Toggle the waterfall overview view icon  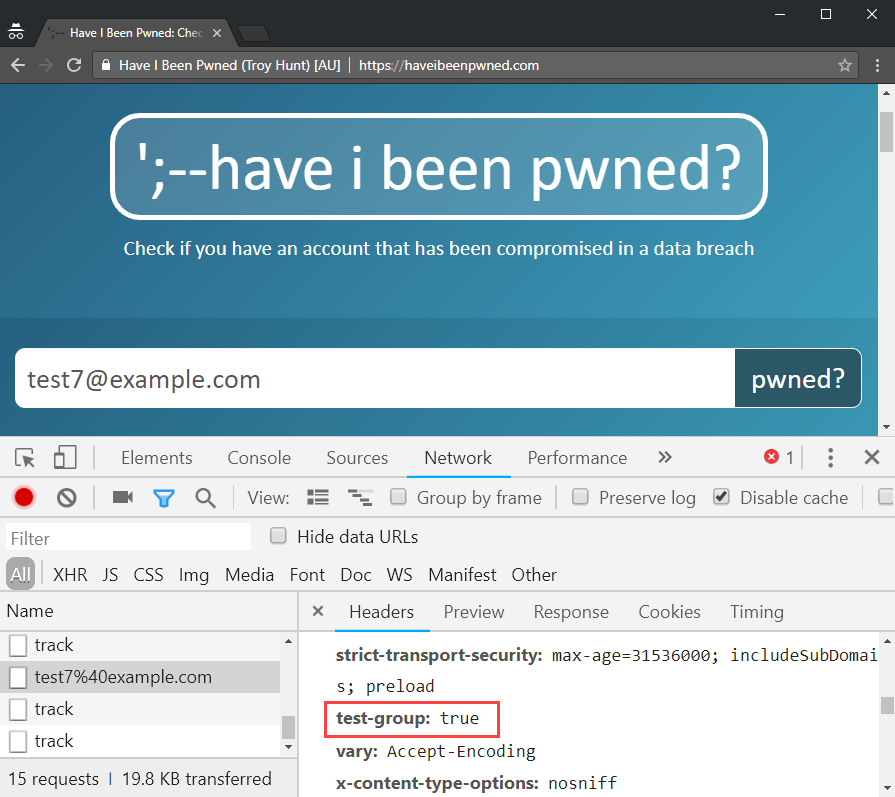coord(360,497)
